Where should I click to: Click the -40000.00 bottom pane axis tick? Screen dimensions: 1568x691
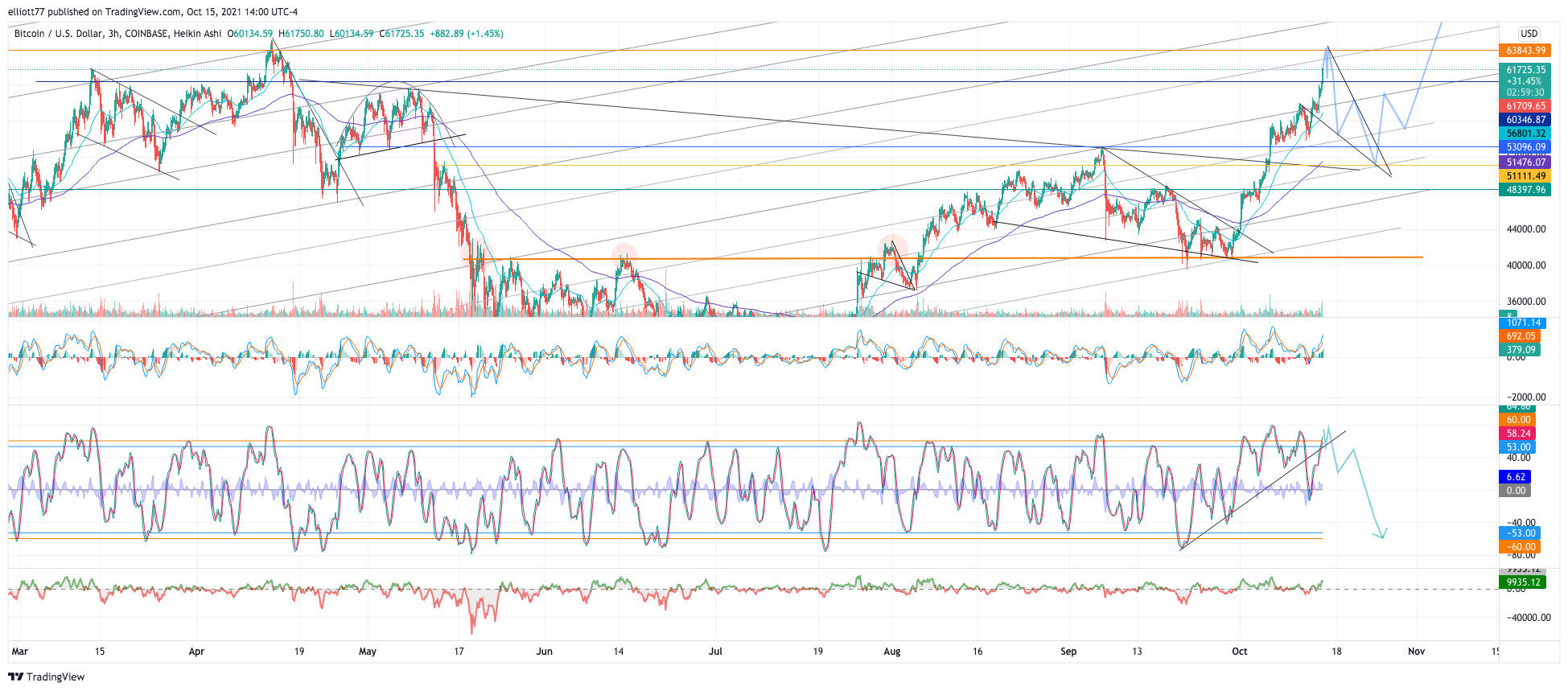(1528, 618)
